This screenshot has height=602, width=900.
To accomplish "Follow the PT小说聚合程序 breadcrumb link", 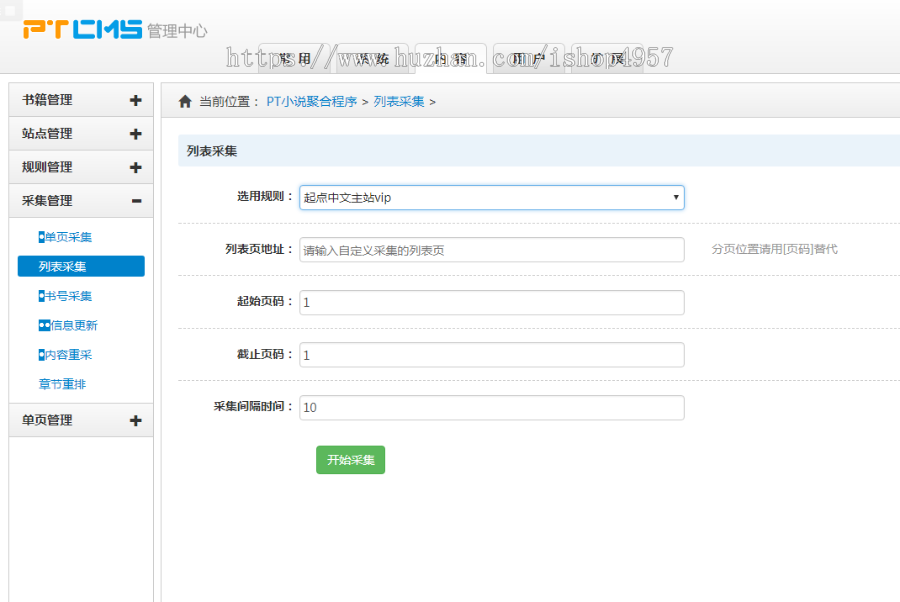I will click(311, 102).
